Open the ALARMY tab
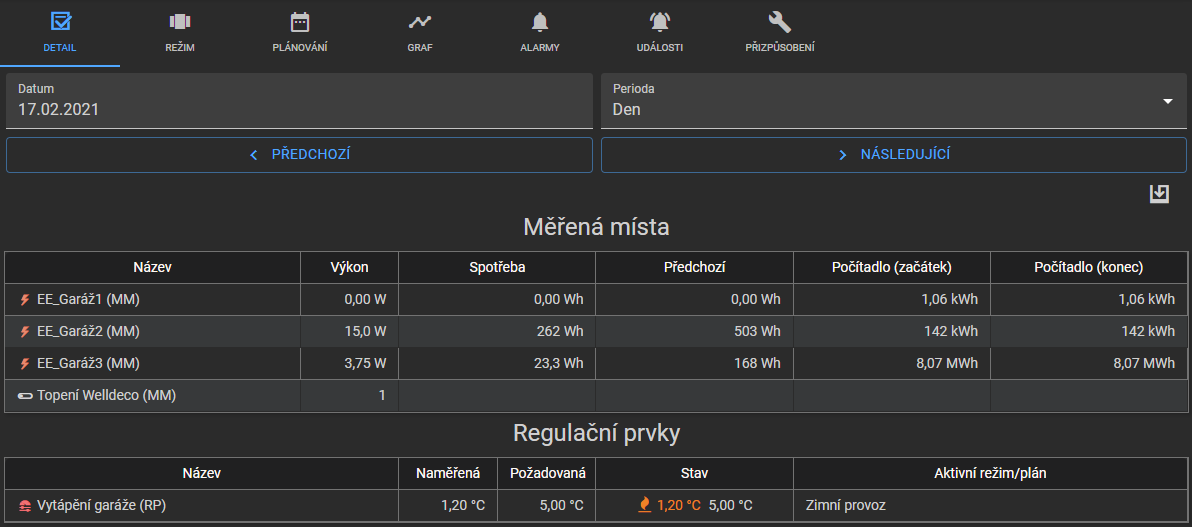 tap(540, 33)
